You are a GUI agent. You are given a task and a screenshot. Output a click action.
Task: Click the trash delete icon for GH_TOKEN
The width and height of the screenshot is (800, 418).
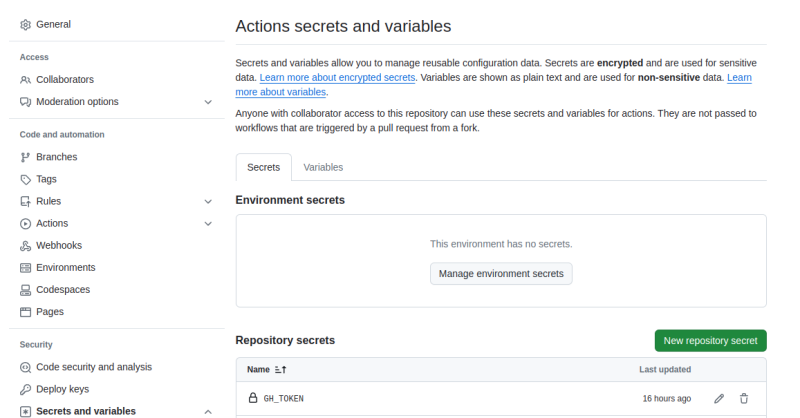744,398
